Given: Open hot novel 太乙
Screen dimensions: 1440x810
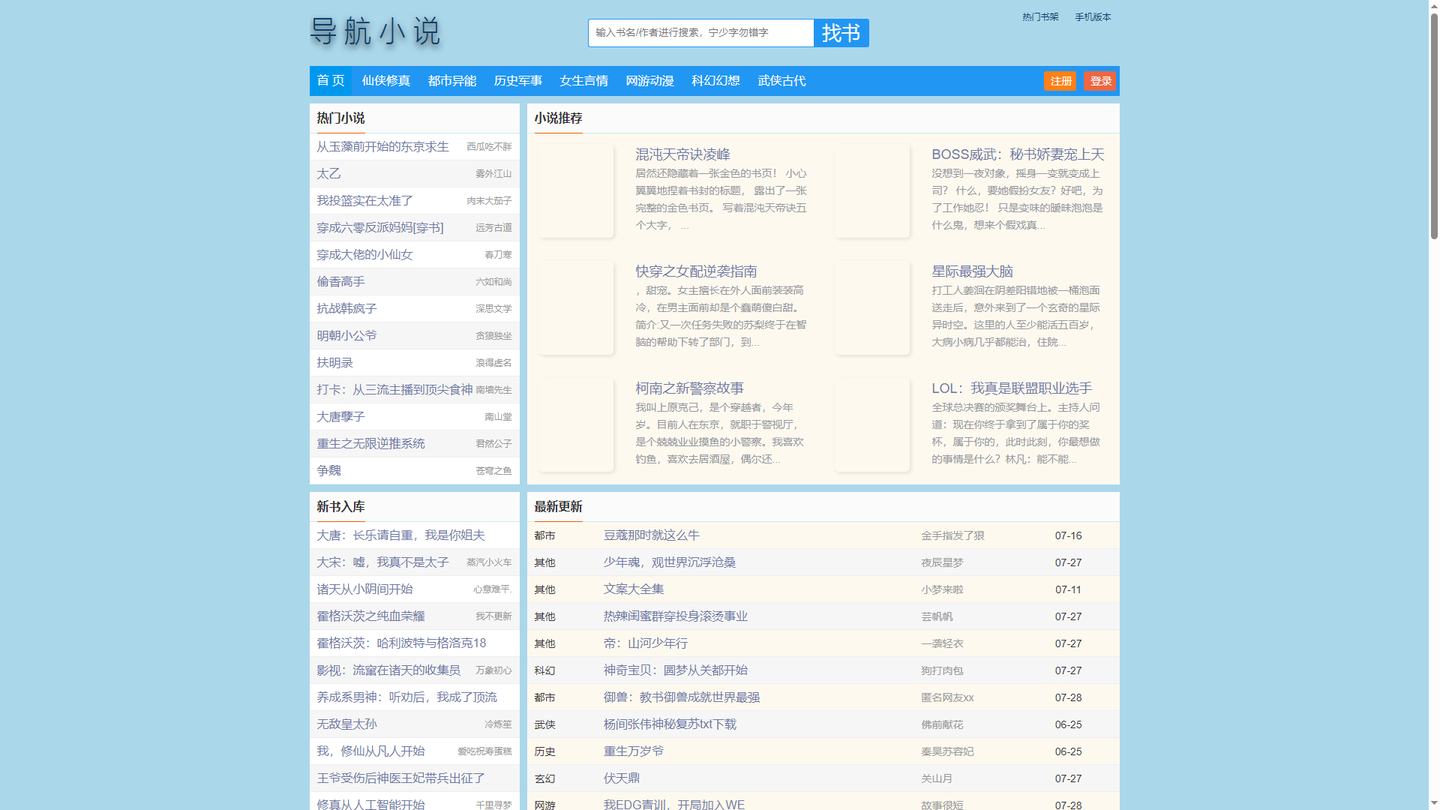Looking at the screenshot, I should click(x=329, y=174).
